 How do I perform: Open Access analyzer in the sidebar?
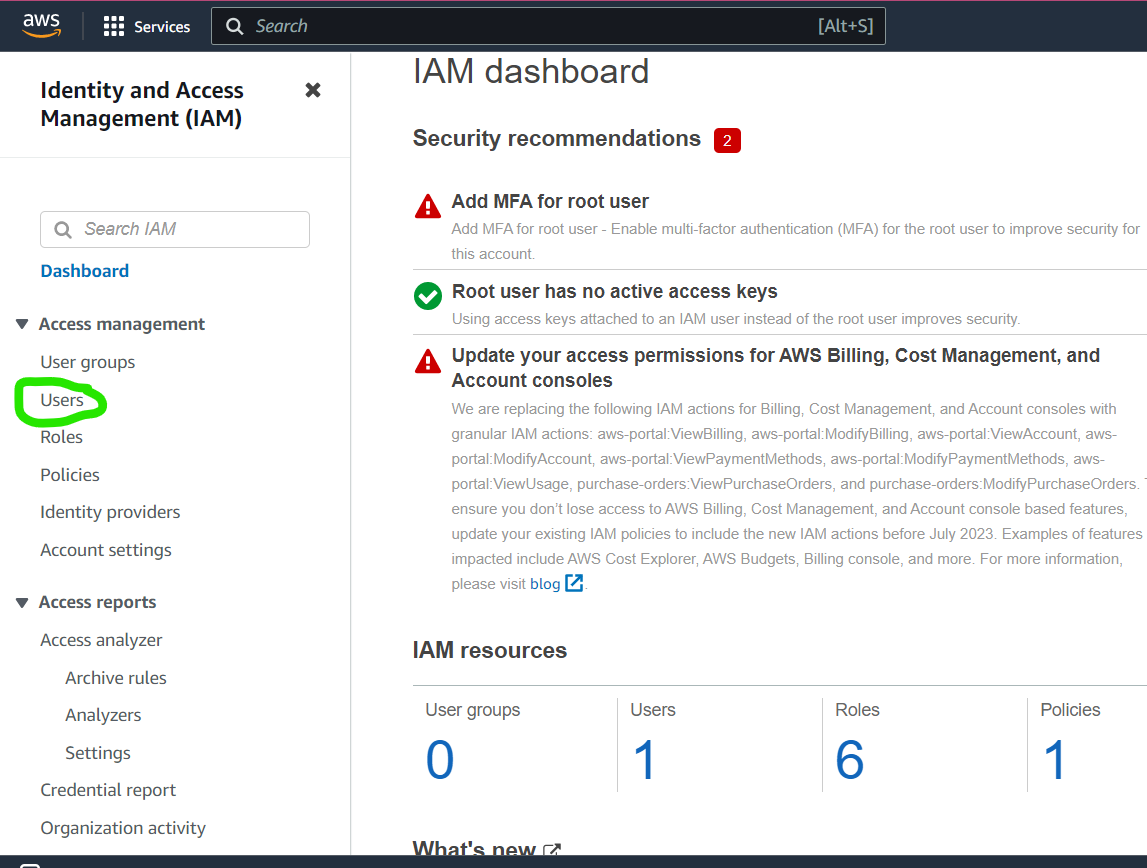click(101, 640)
